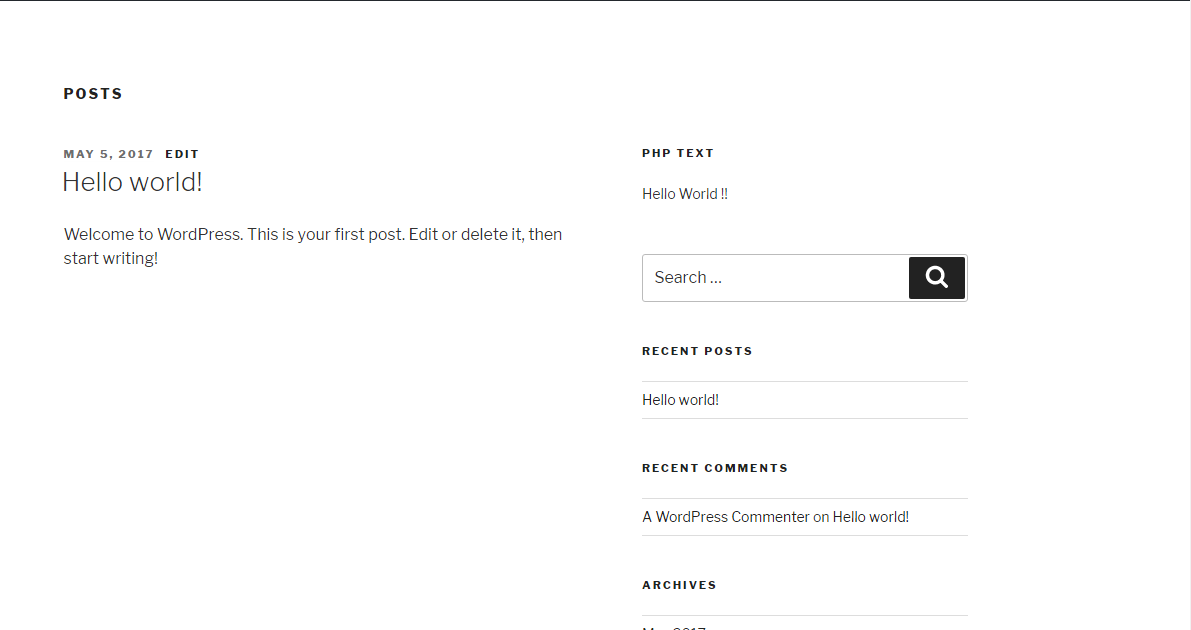This screenshot has height=630, width=1191.
Task: Click the Posts heading
Action: tap(93, 93)
